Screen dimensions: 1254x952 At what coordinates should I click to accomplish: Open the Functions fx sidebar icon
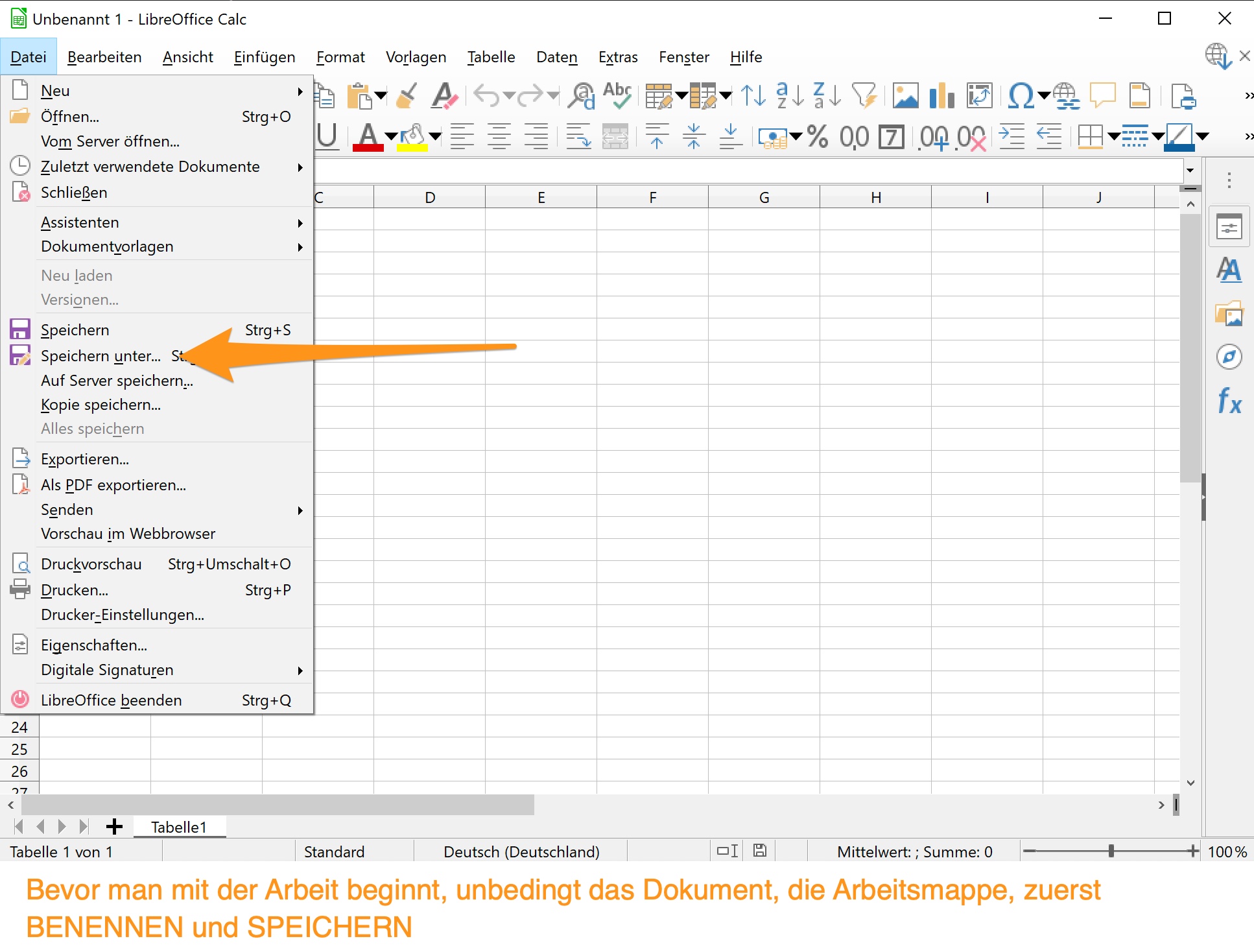[1229, 401]
